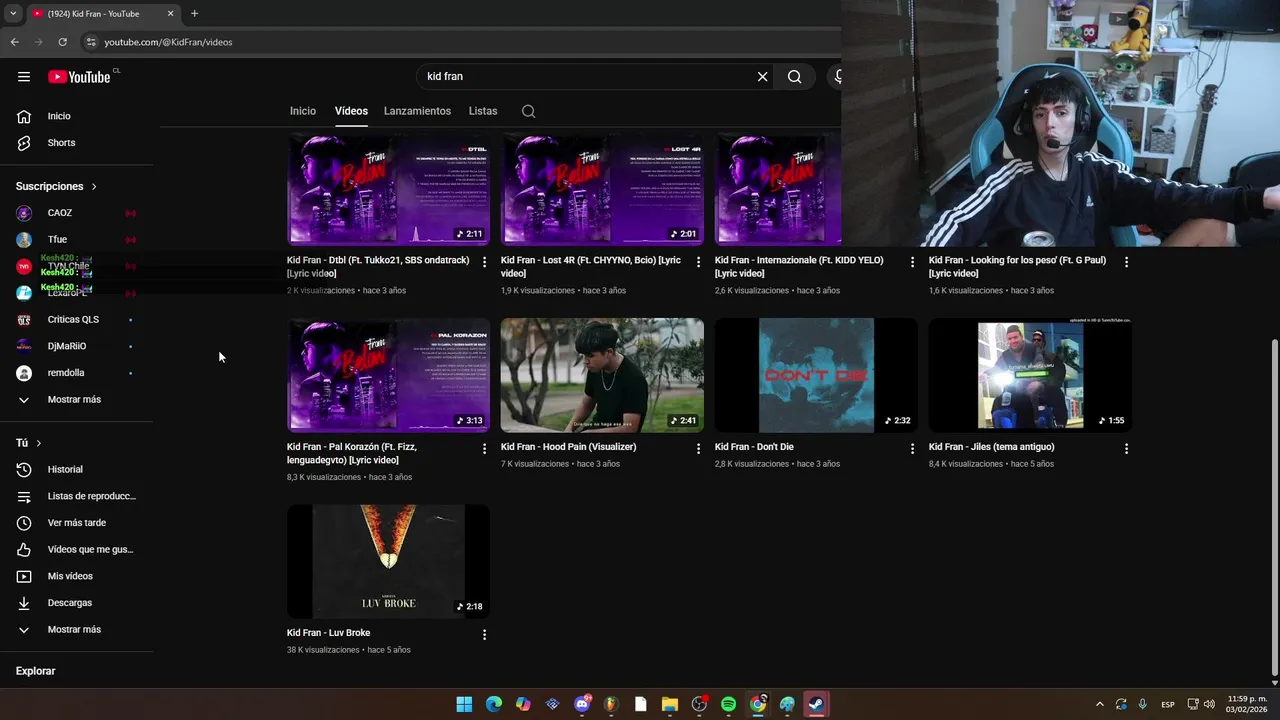
Task: Open options menu for the Dtbl video
Action: click(x=485, y=262)
